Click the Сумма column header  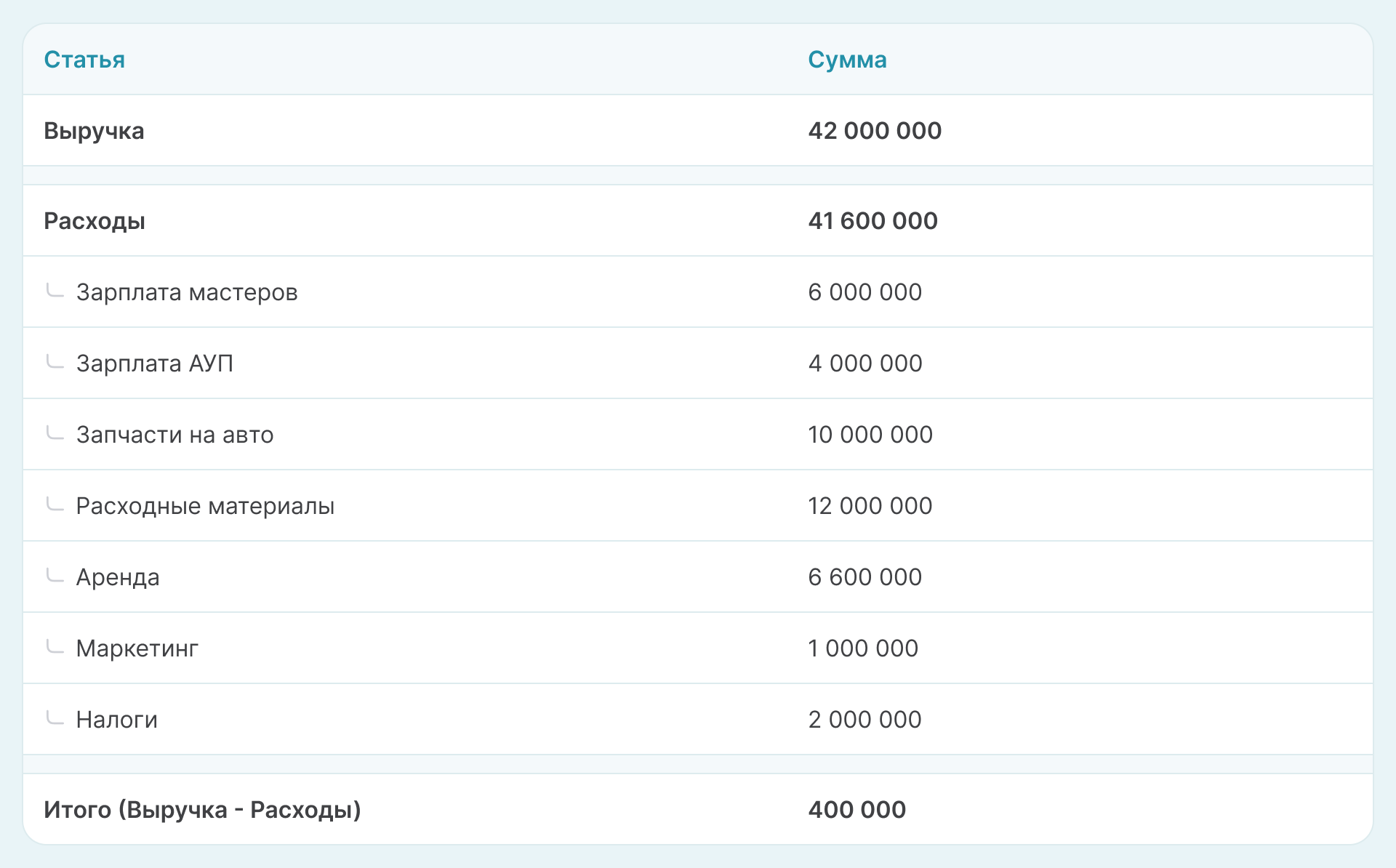(847, 60)
